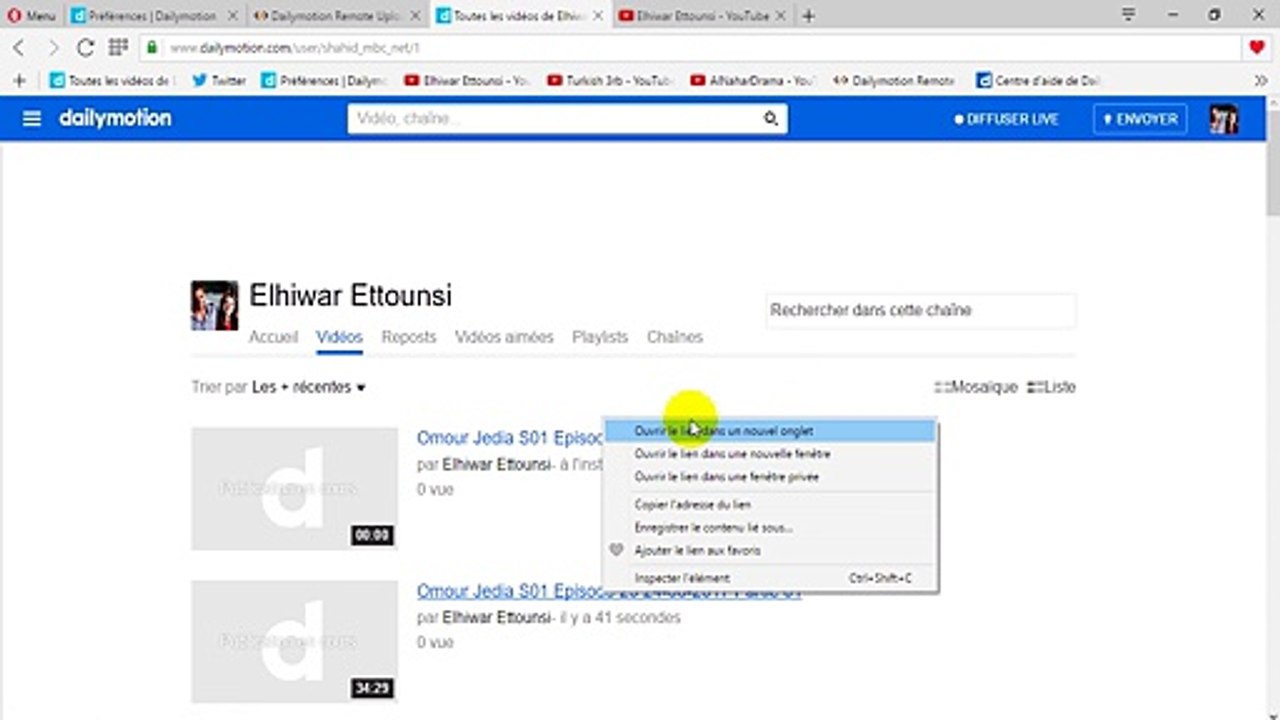Click the magnifier search icon
This screenshot has width=1280, height=720.
771,119
